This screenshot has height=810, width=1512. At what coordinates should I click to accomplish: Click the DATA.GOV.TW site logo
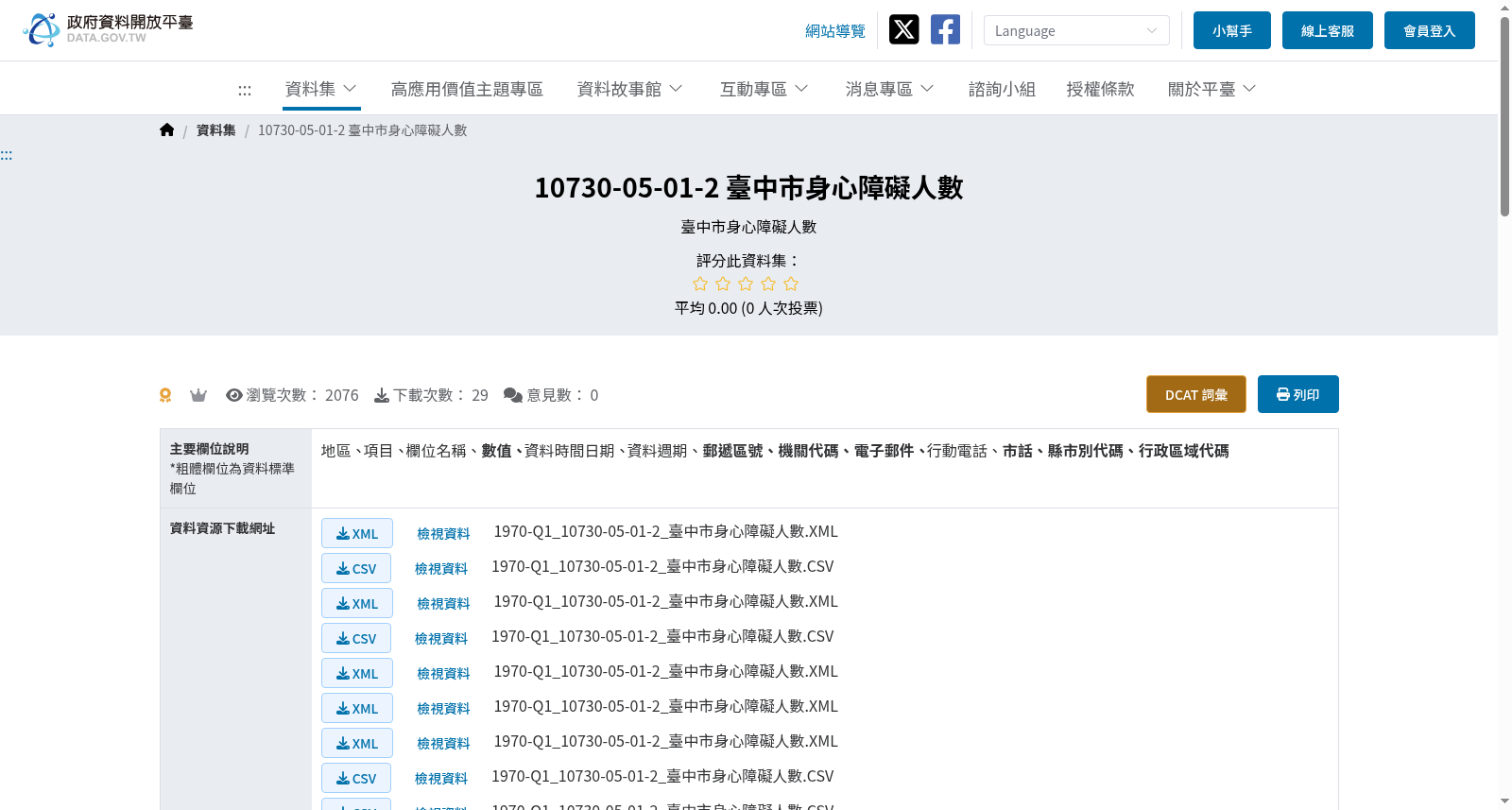108,29
